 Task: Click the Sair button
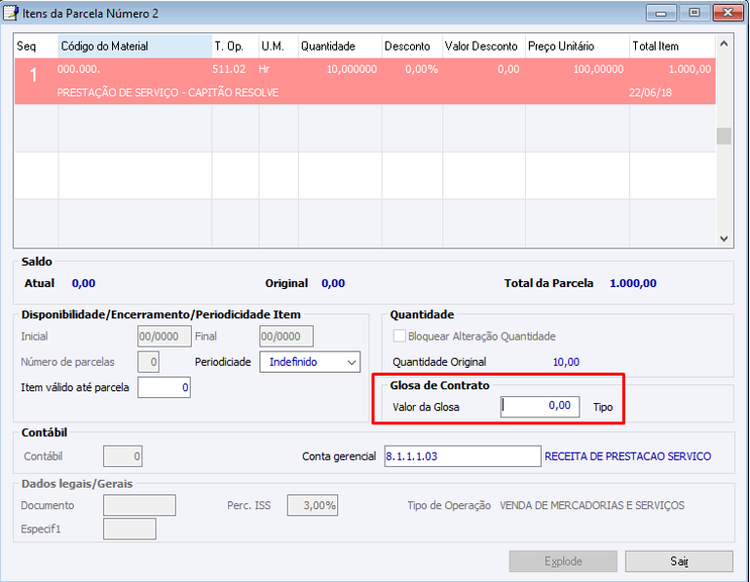coord(679,561)
